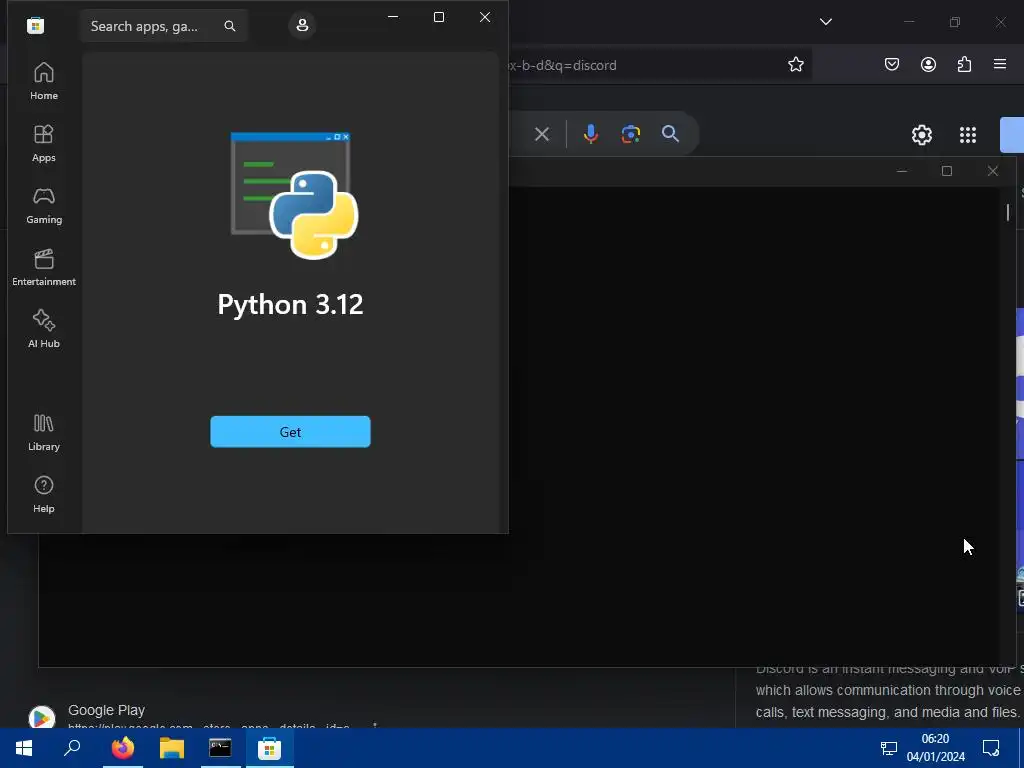Open the Store user account icon
The width and height of the screenshot is (1024, 768).
click(302, 25)
